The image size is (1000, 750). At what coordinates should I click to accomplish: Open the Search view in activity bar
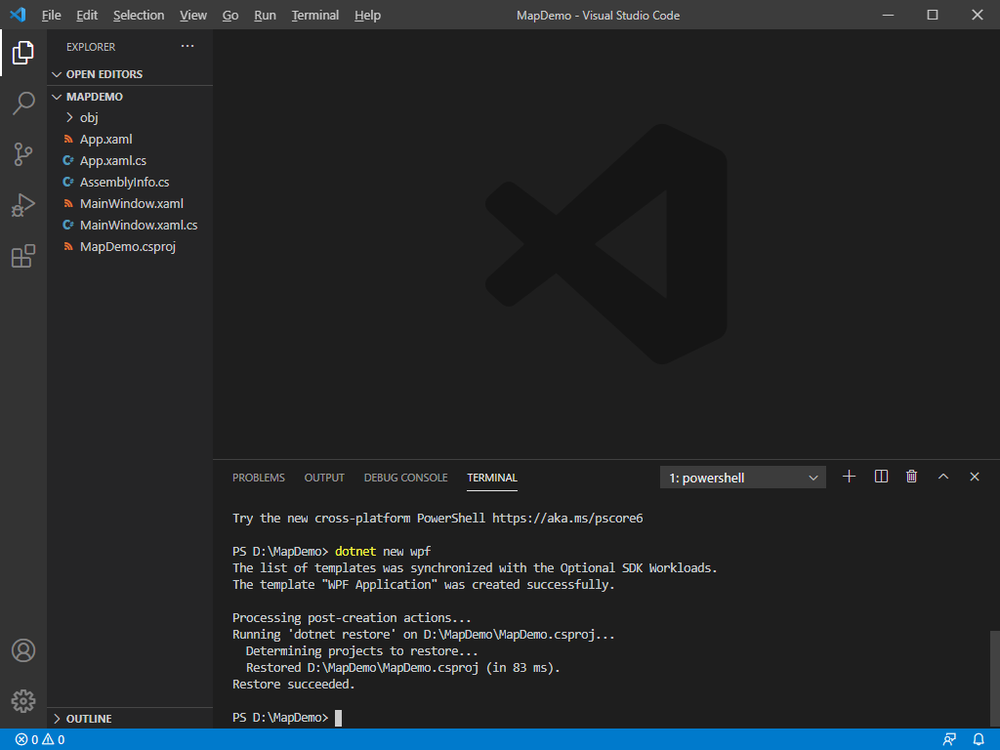pyautogui.click(x=23, y=103)
